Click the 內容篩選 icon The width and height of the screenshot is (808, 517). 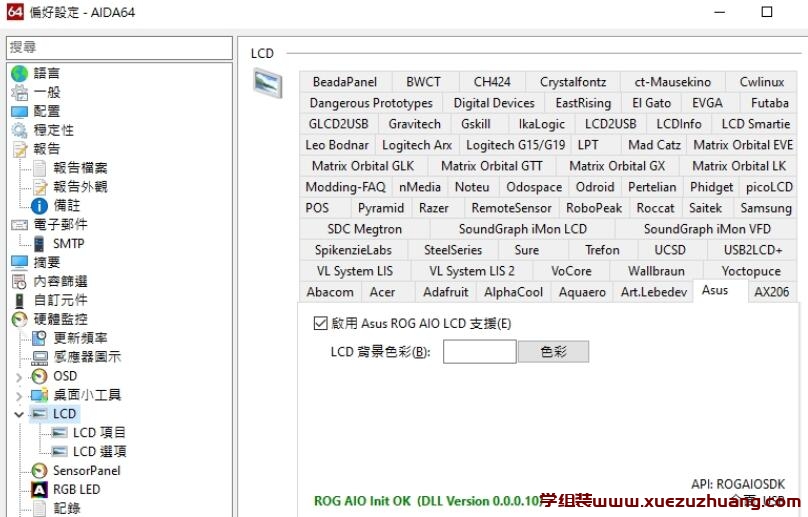coord(19,281)
